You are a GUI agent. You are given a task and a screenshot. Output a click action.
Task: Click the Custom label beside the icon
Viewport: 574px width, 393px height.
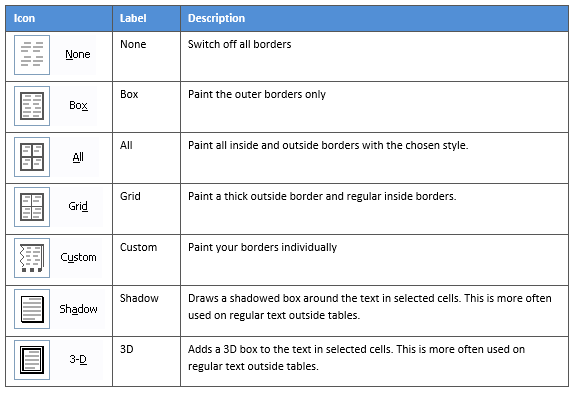click(78, 257)
